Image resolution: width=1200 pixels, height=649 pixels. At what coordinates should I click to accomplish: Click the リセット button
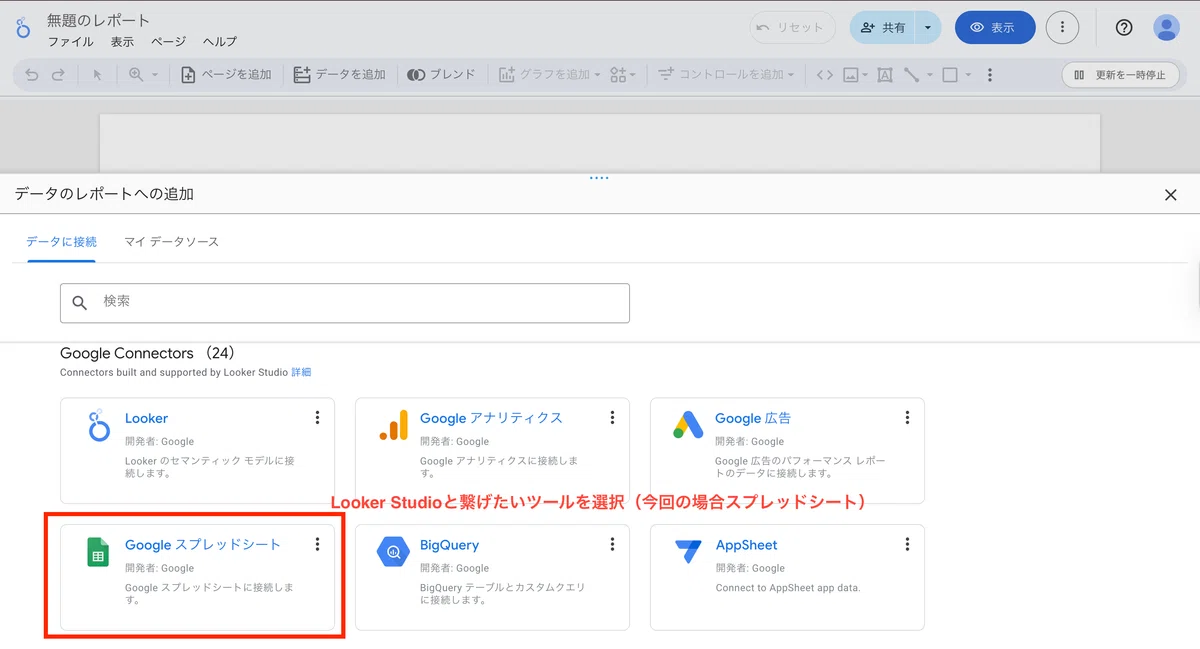pyautogui.click(x=793, y=28)
